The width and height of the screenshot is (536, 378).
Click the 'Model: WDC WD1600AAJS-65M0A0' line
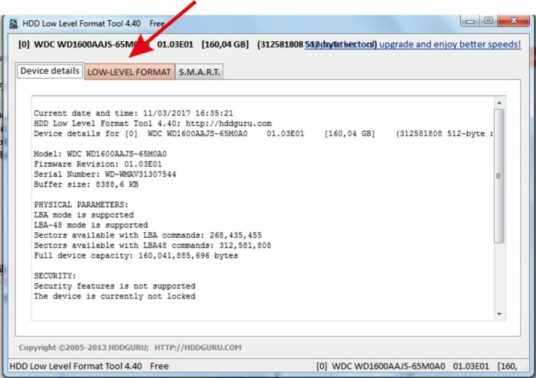[100, 154]
